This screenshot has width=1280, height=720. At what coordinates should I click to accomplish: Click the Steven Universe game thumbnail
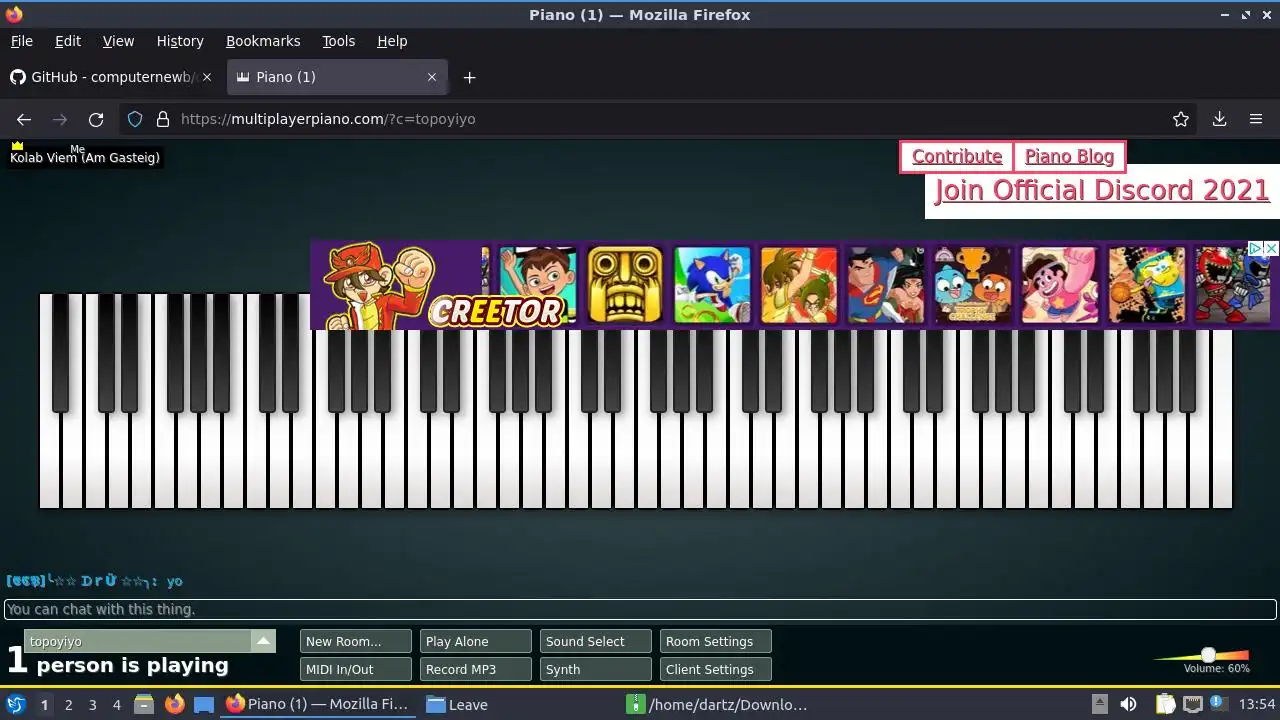[x=1060, y=285]
